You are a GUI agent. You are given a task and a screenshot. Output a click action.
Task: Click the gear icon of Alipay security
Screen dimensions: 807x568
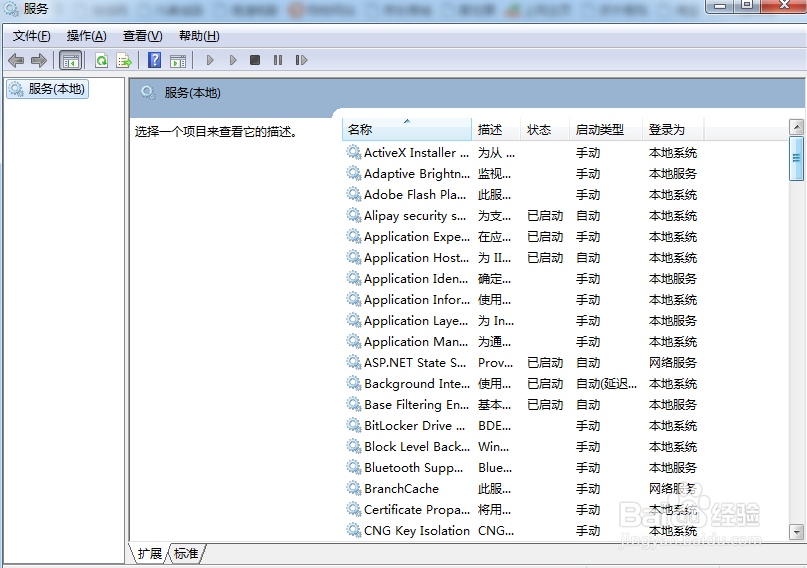(354, 215)
